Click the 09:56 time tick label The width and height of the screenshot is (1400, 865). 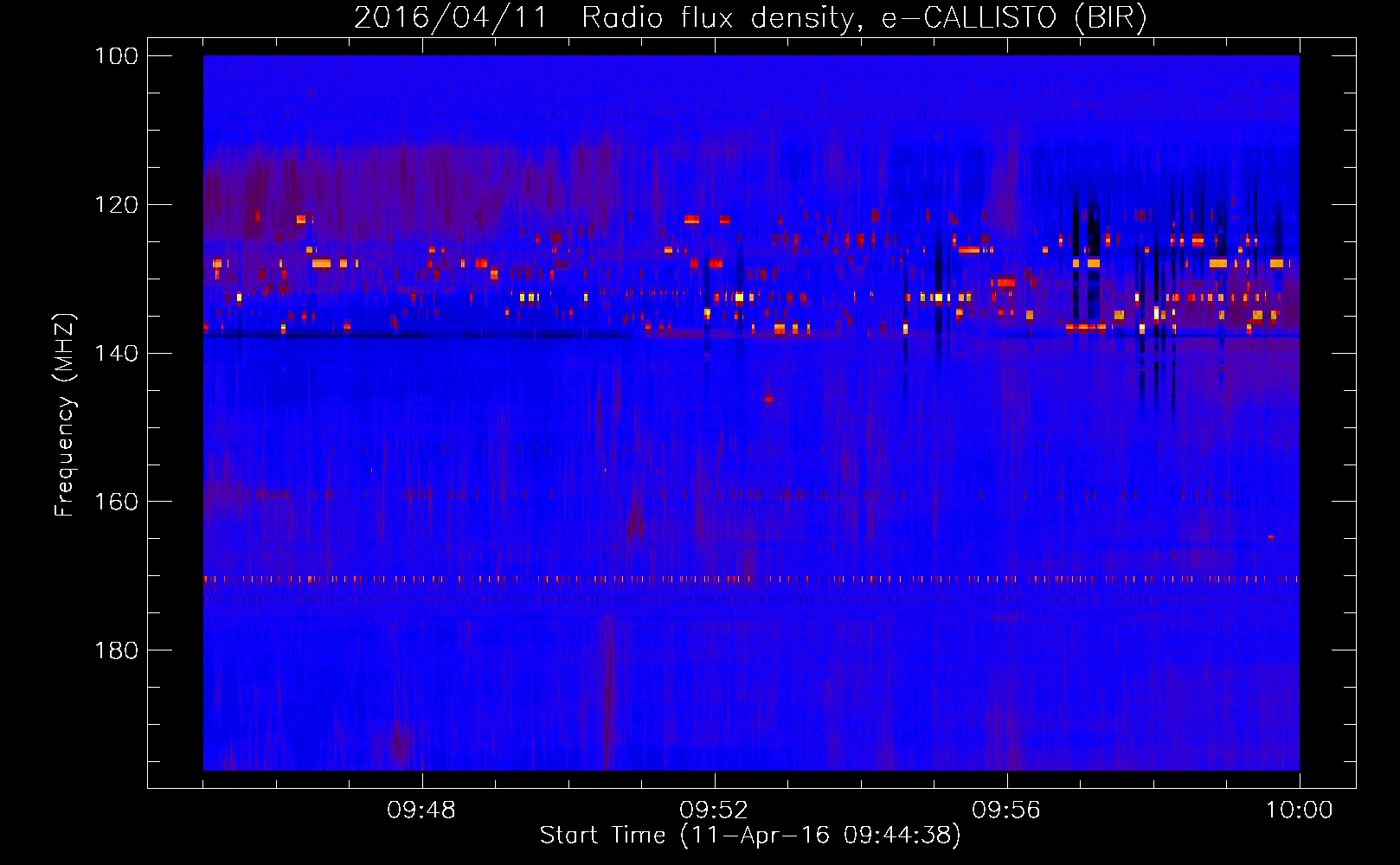1006,811
